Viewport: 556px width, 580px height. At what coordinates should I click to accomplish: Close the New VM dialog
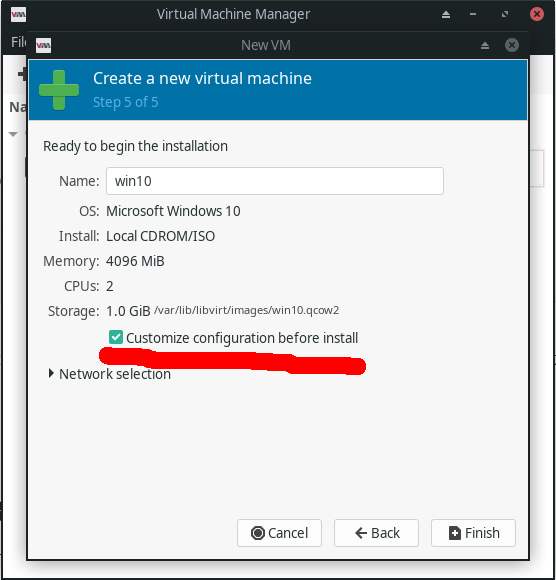tap(512, 45)
